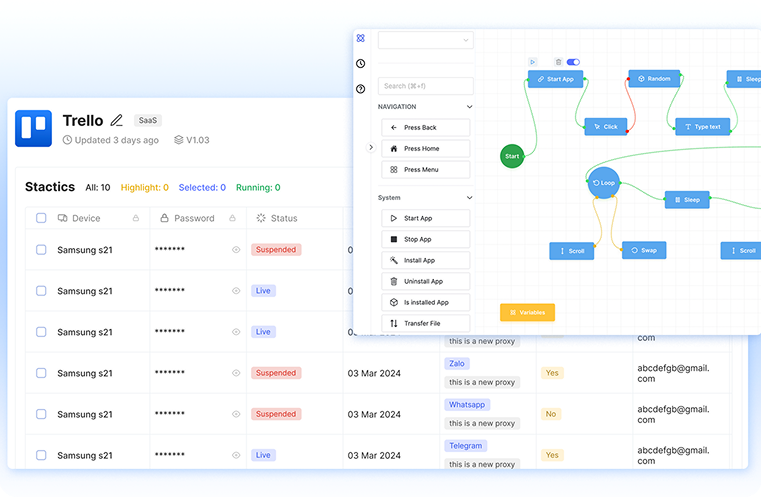Click lock icon in Device column header
This screenshot has width=761, height=497.
pos(136,218)
